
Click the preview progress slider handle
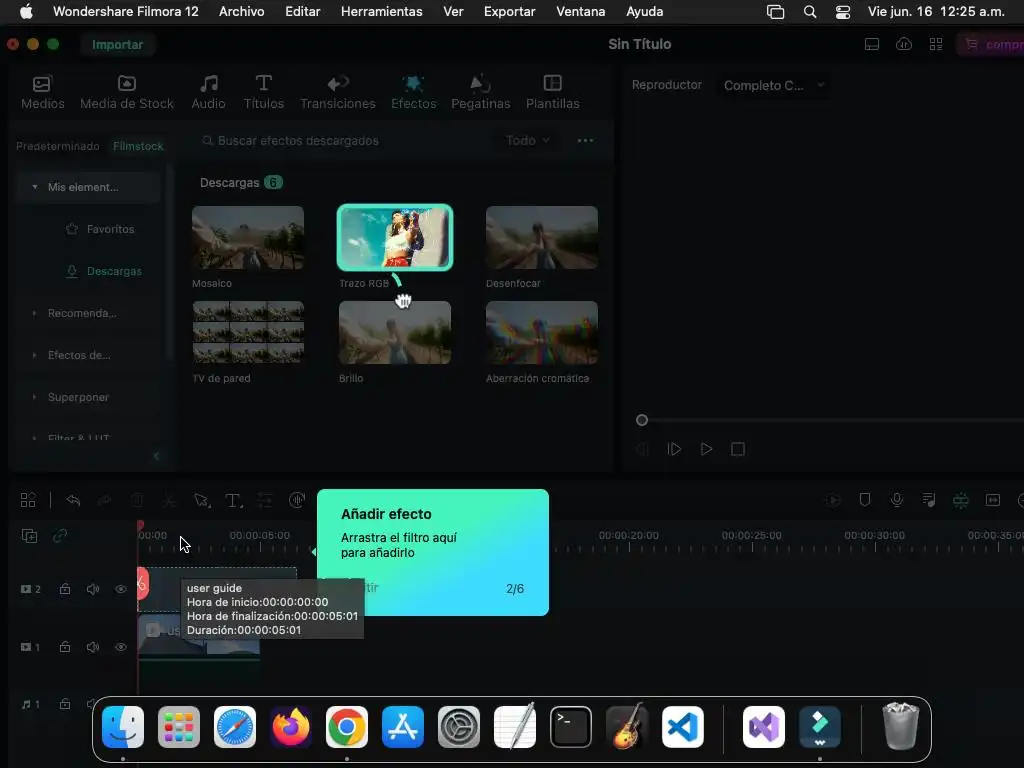click(642, 421)
